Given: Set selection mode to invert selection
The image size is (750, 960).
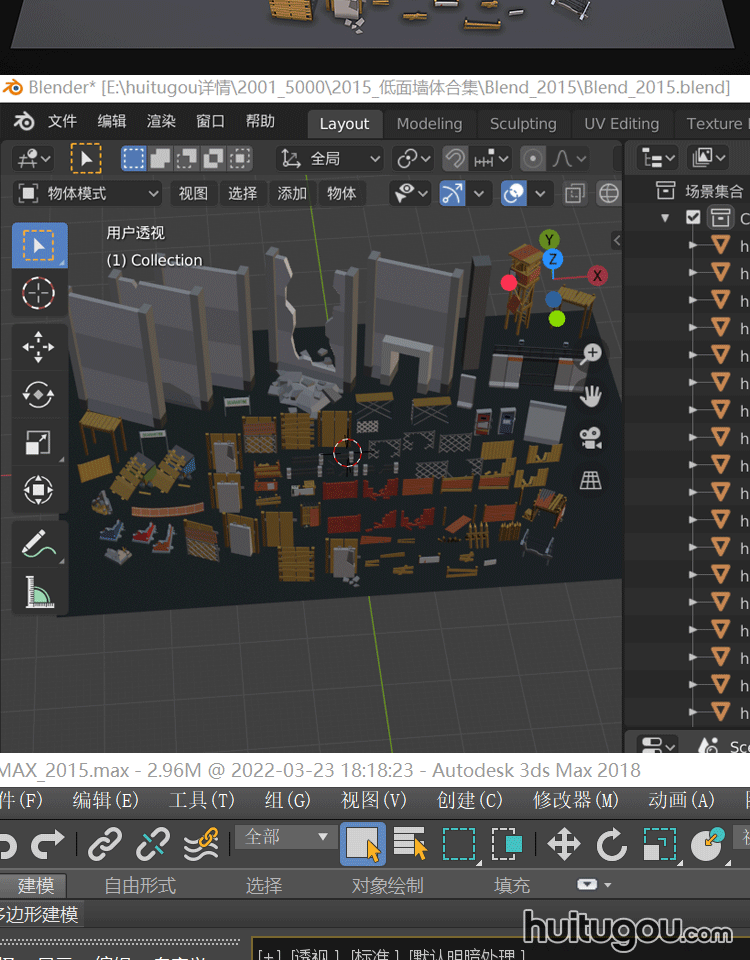Looking at the screenshot, I should tap(214, 159).
